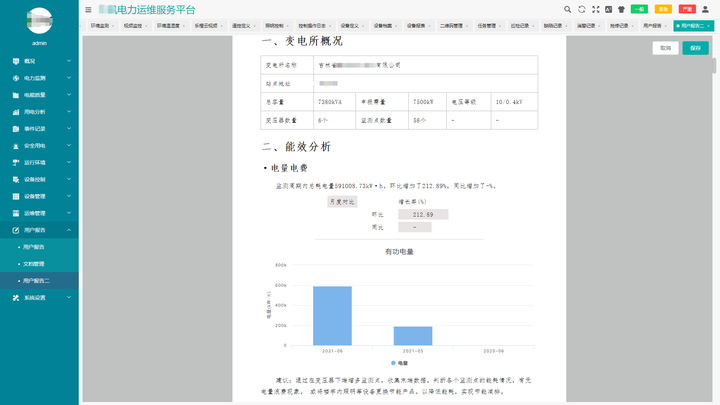This screenshot has width=720, height=405.
Task: Click the 同比 value field
Action: [415, 227]
